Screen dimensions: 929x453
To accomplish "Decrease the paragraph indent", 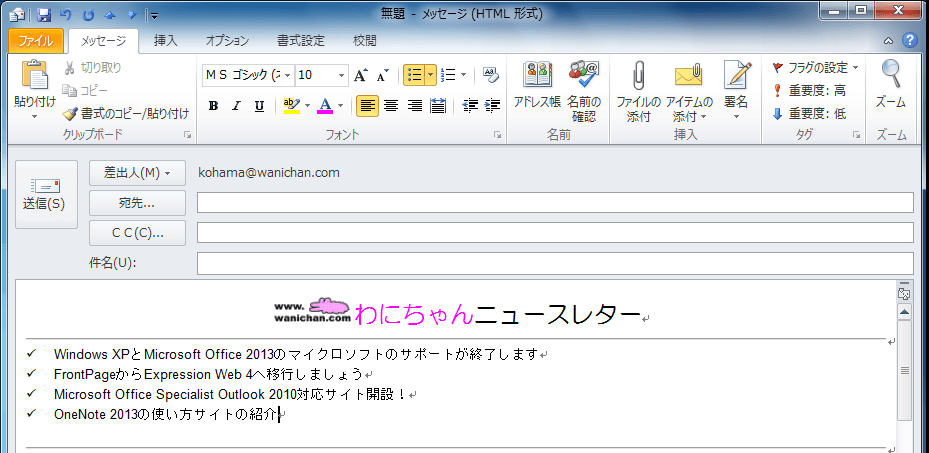I will (470, 106).
